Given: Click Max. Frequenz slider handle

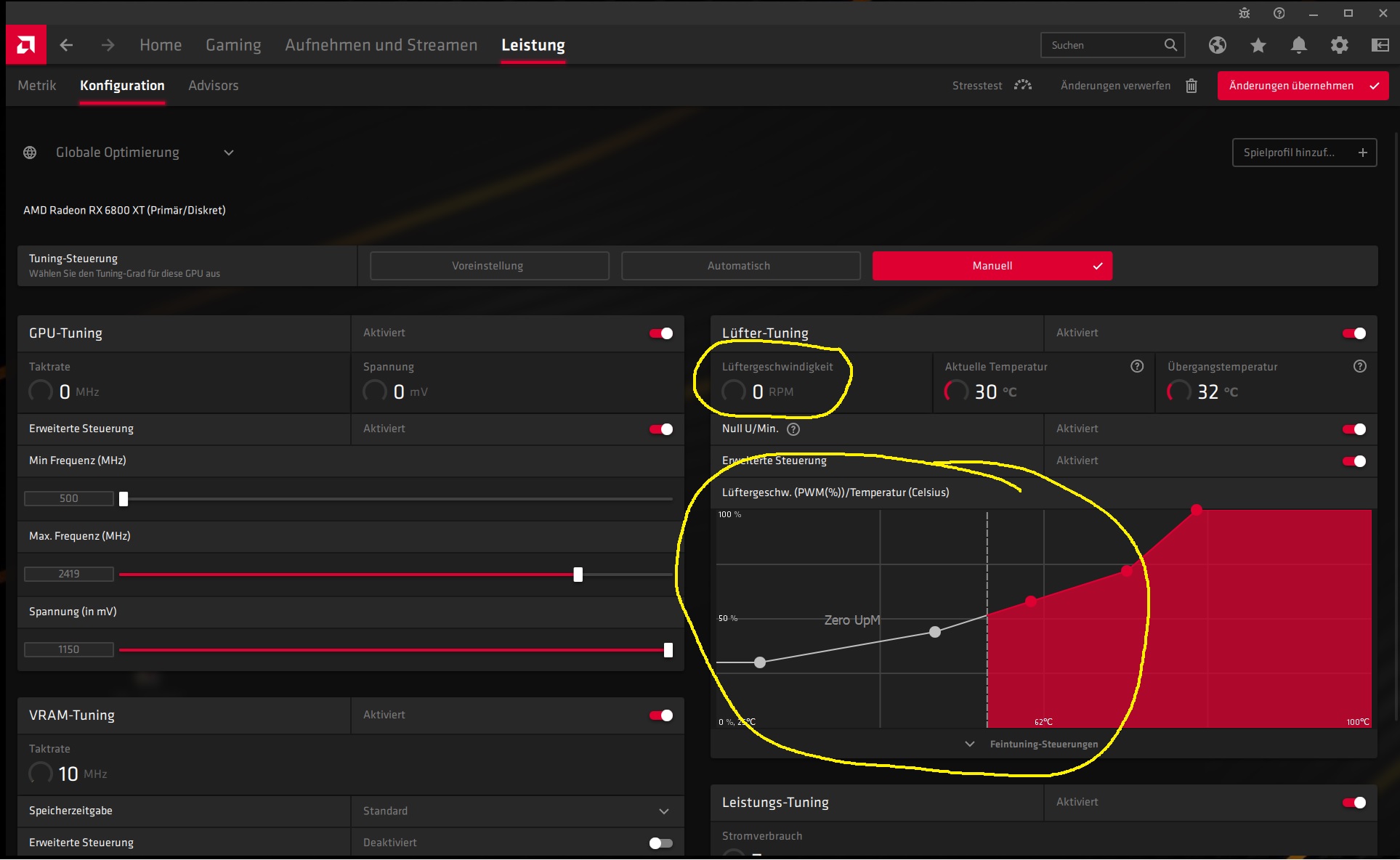Looking at the screenshot, I should [578, 575].
